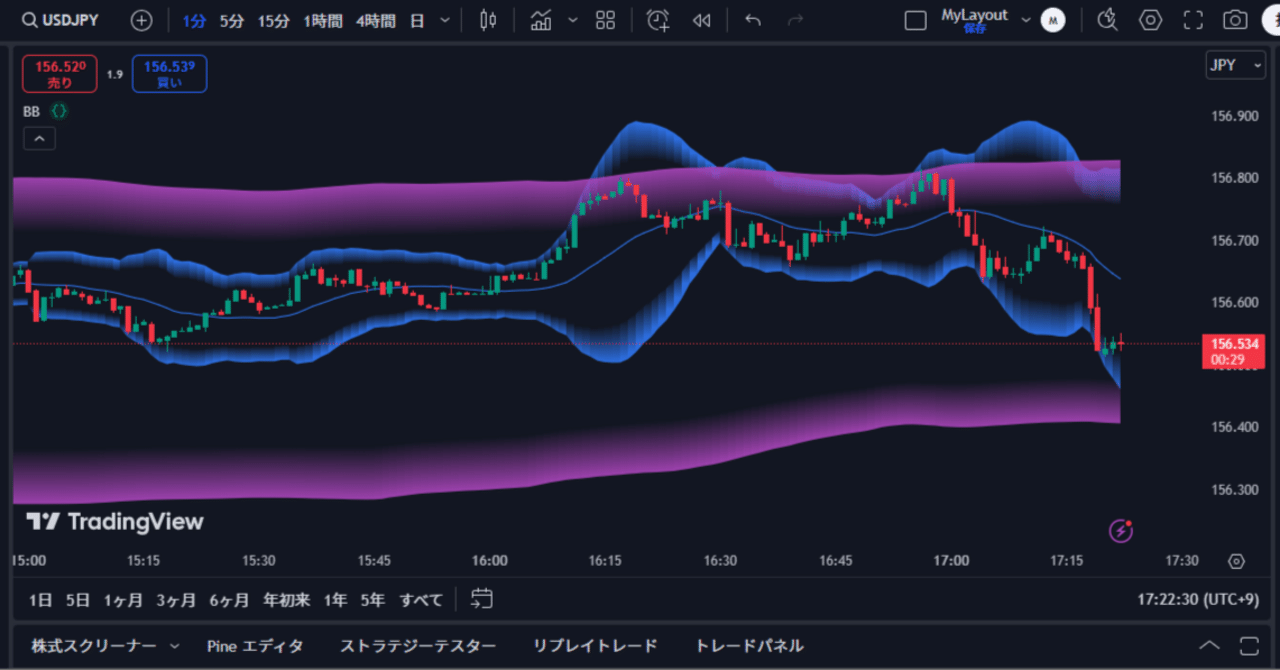This screenshot has height=670, width=1280.
Task: Open the Pine エディタ tab
Action: click(255, 646)
